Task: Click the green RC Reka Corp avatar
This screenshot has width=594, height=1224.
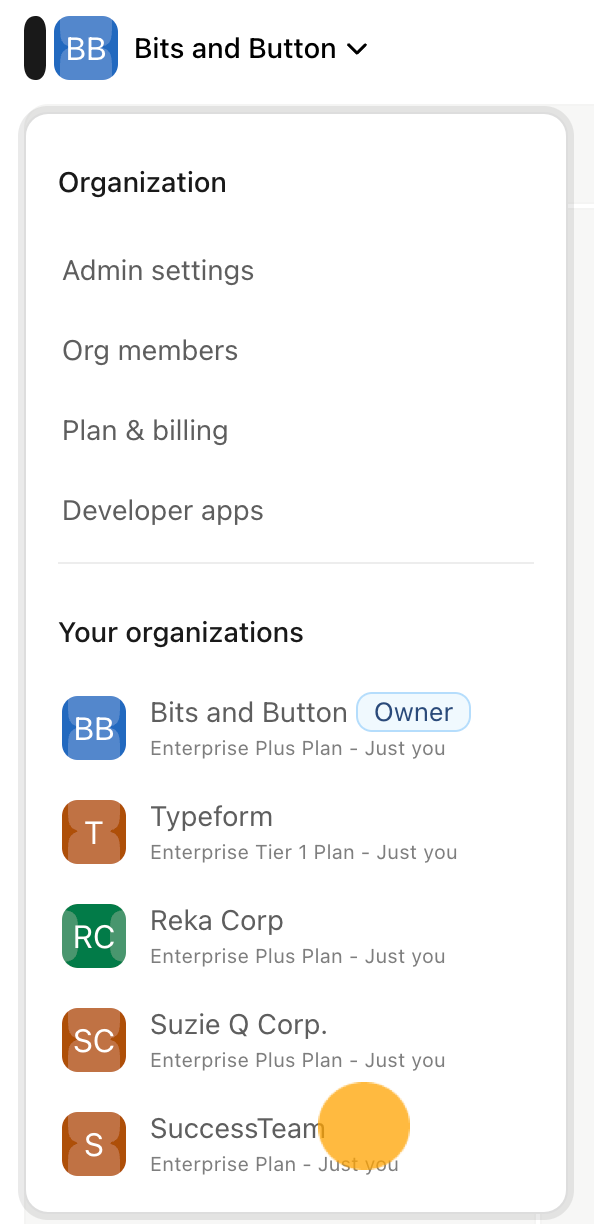Action: [94, 936]
